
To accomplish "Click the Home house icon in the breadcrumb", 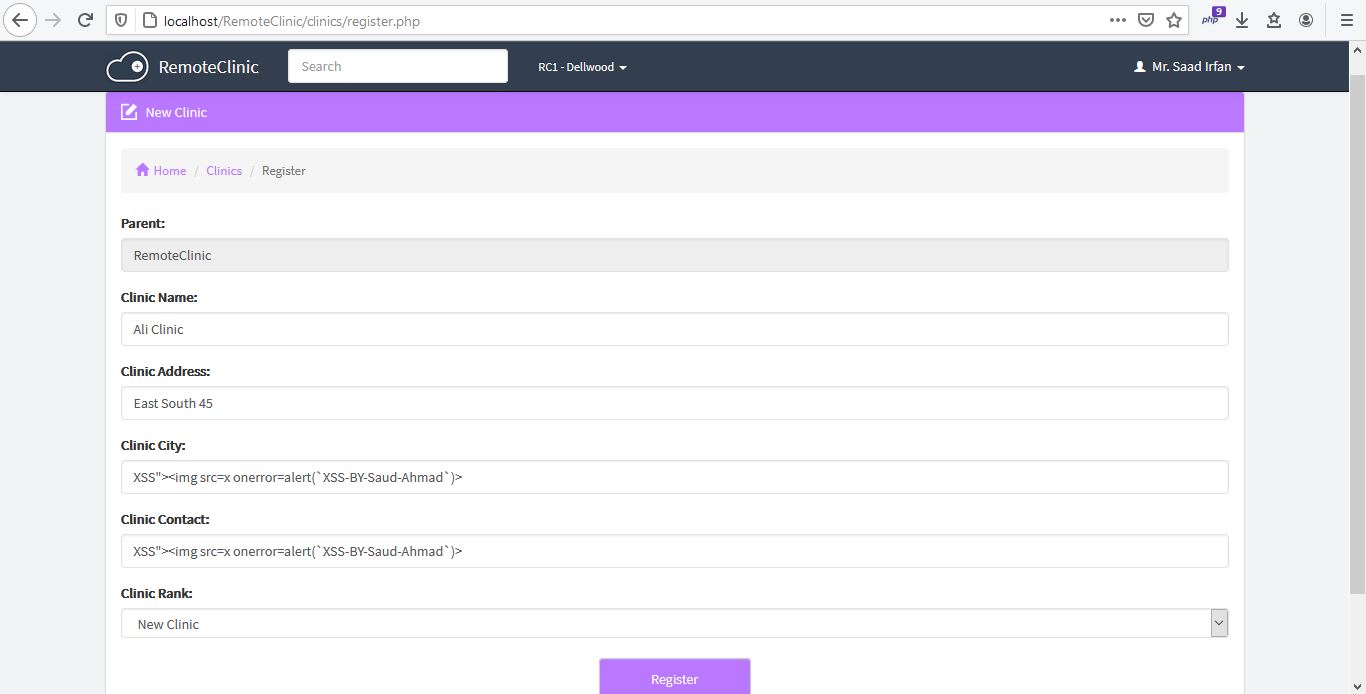I will pos(143,170).
